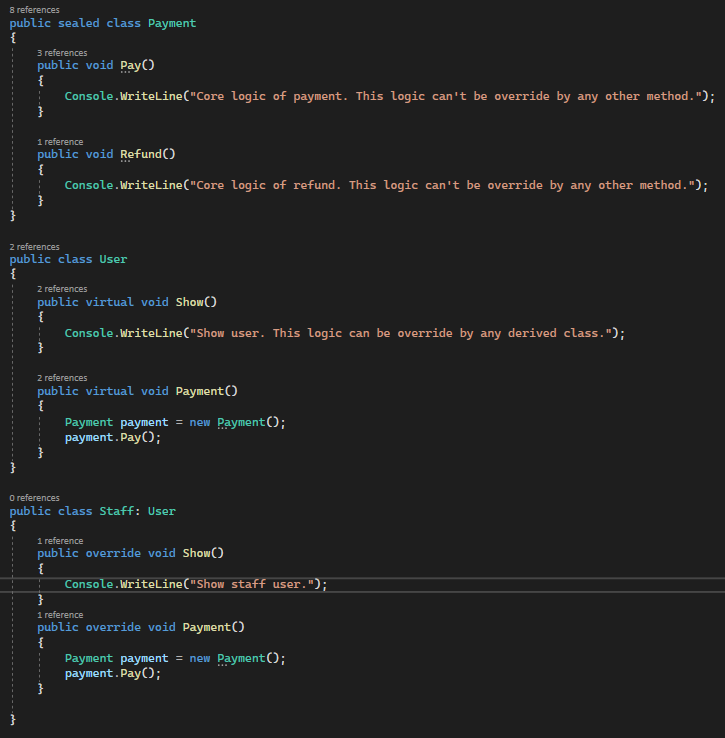Open "2 references" CodeLens above virtual Show method
This screenshot has height=738, width=725.
(x=62, y=289)
